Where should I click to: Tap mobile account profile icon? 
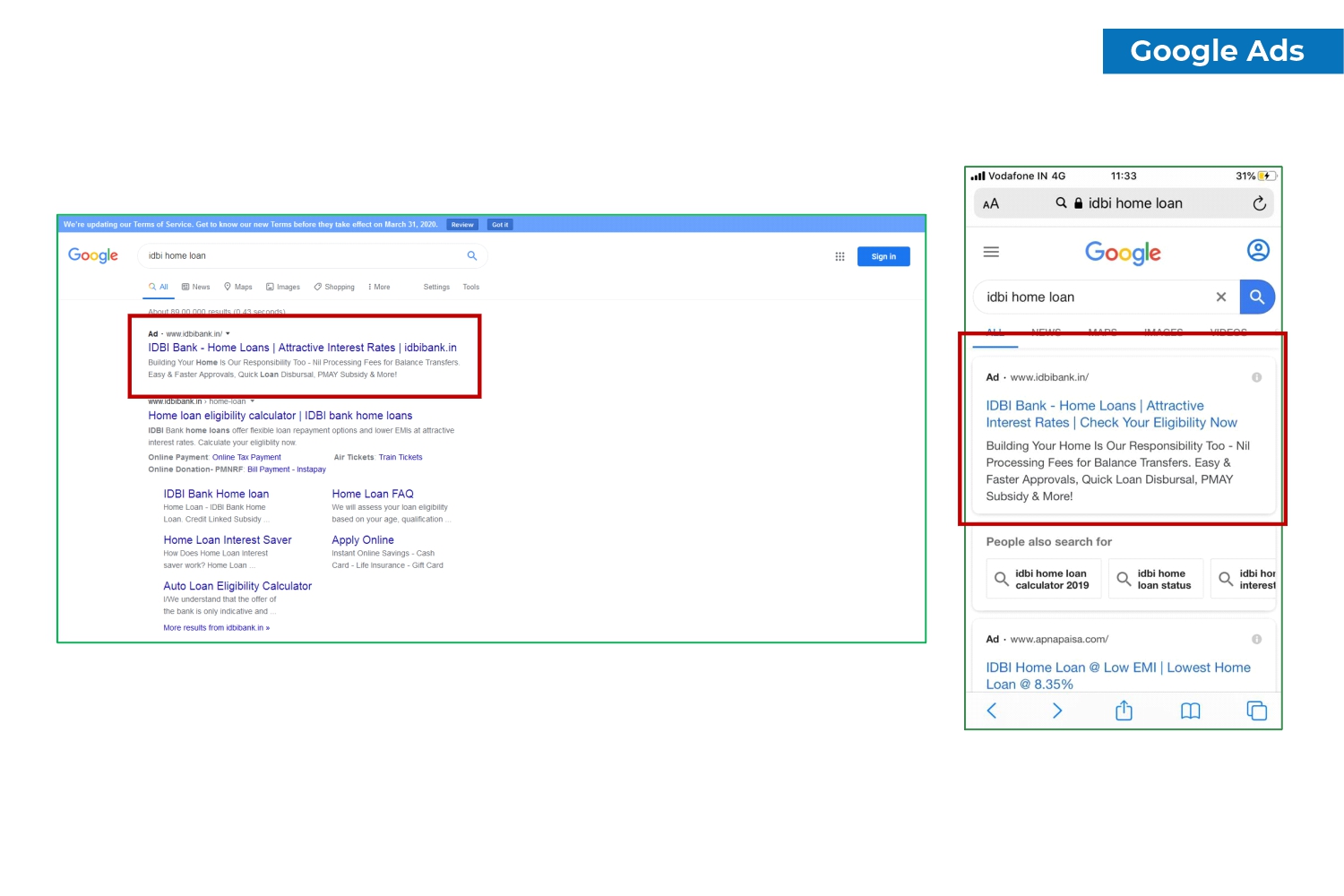[x=1258, y=251]
